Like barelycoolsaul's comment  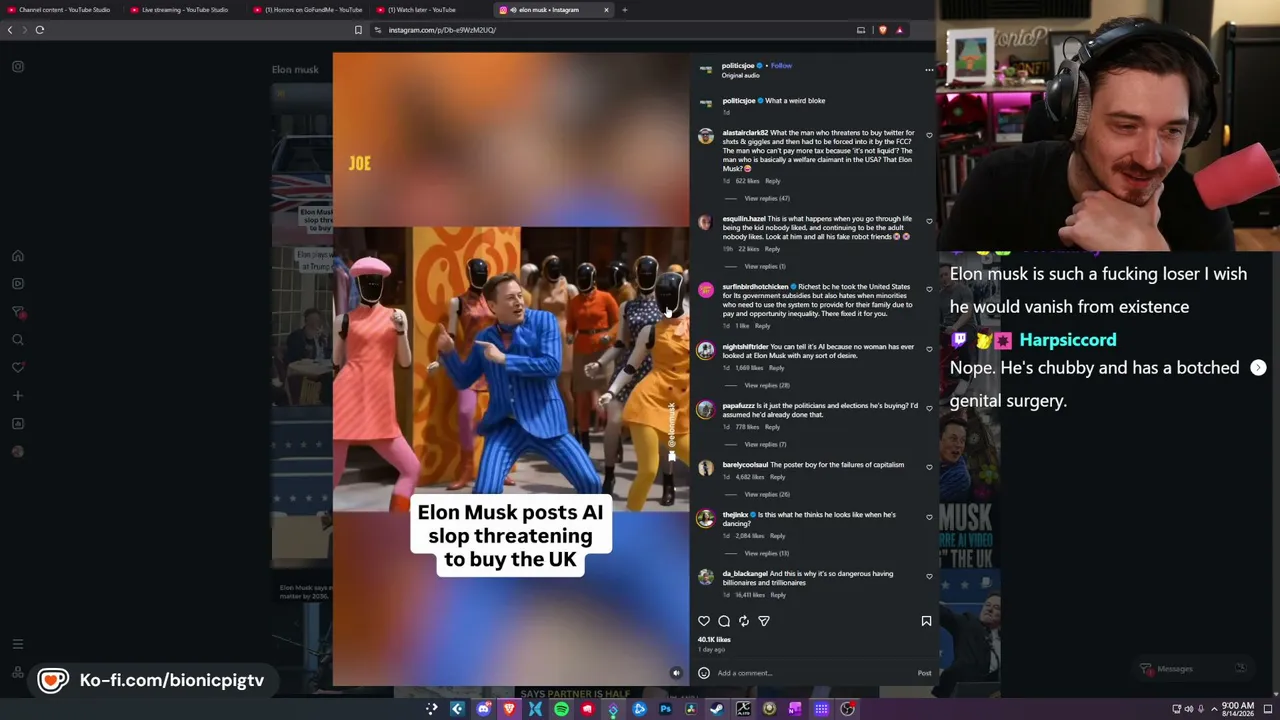coord(929,467)
